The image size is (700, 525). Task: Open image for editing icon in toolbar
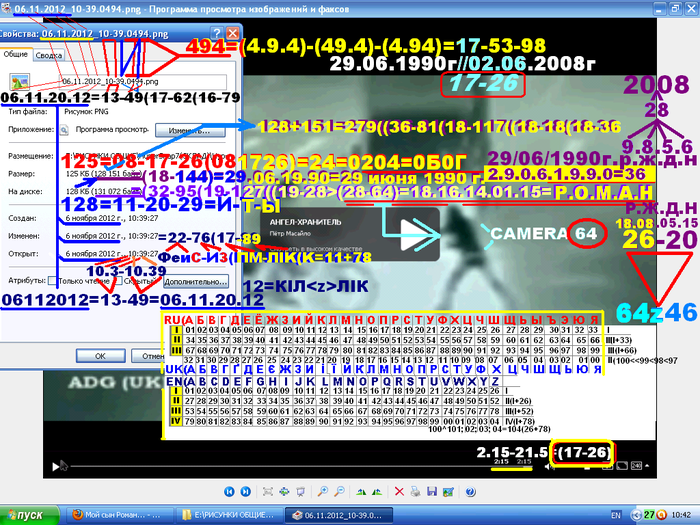[x=448, y=492]
